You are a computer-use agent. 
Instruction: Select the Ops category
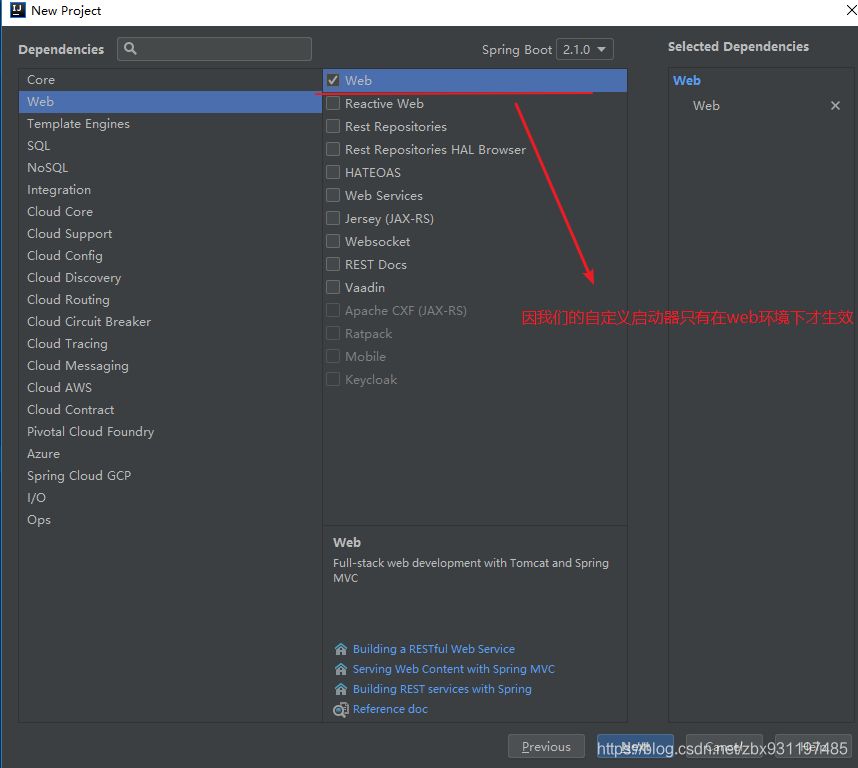pyautogui.click(x=170, y=520)
